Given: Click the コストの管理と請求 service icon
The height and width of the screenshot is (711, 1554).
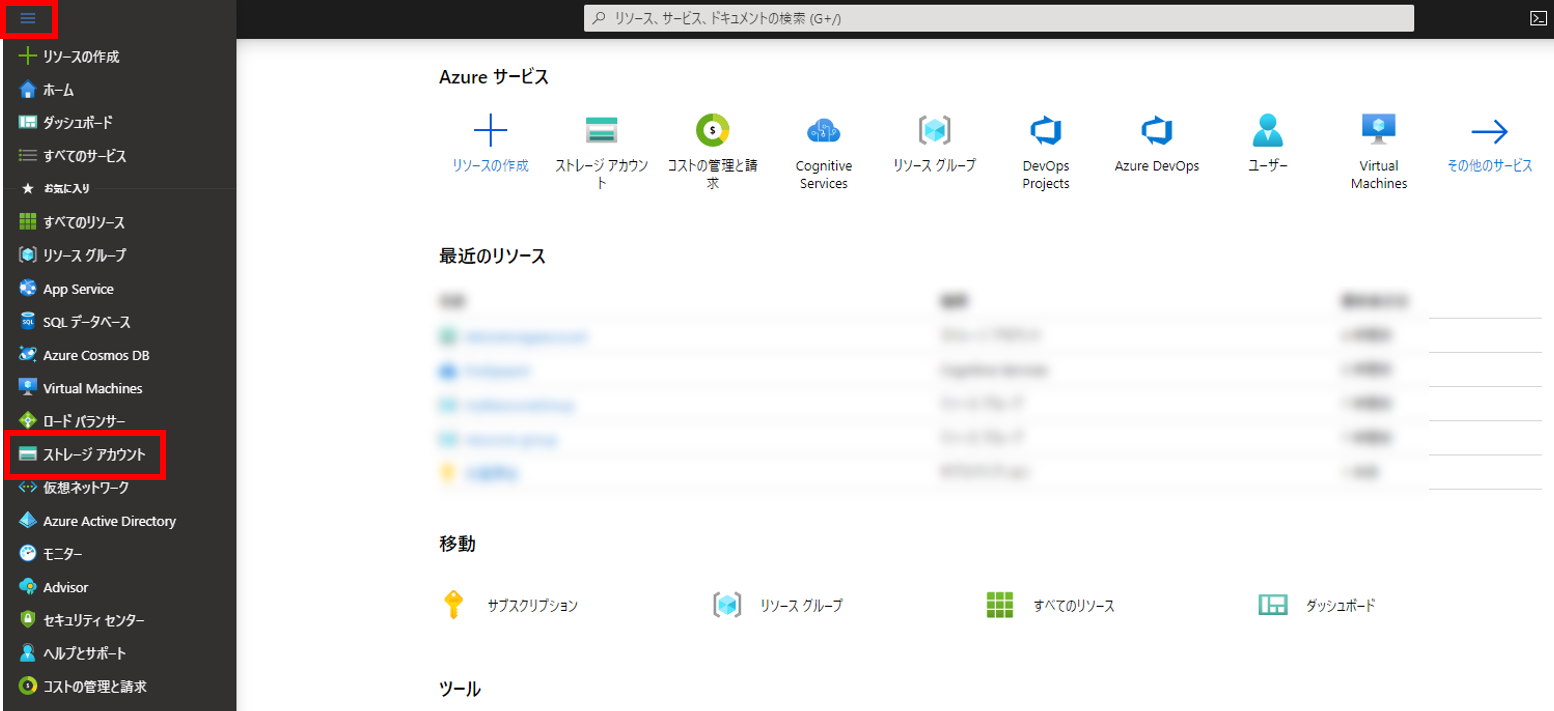Looking at the screenshot, I should point(712,131).
